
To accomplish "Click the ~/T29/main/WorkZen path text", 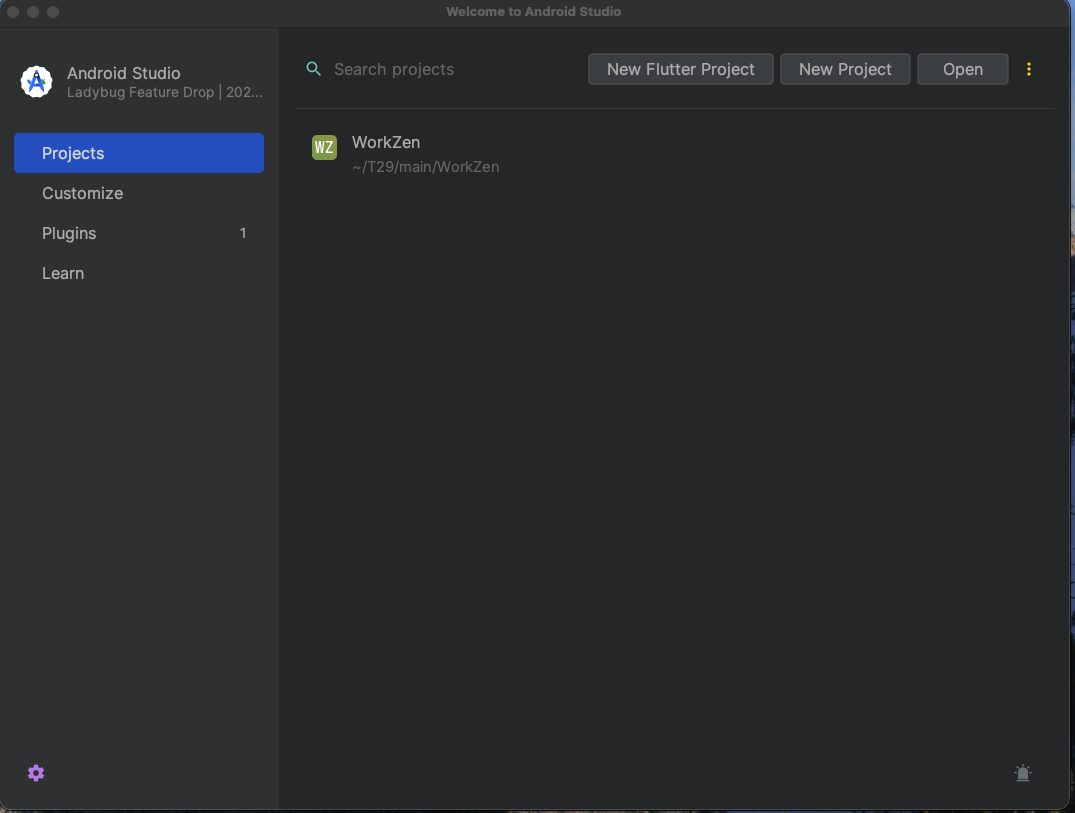I will [x=425, y=167].
